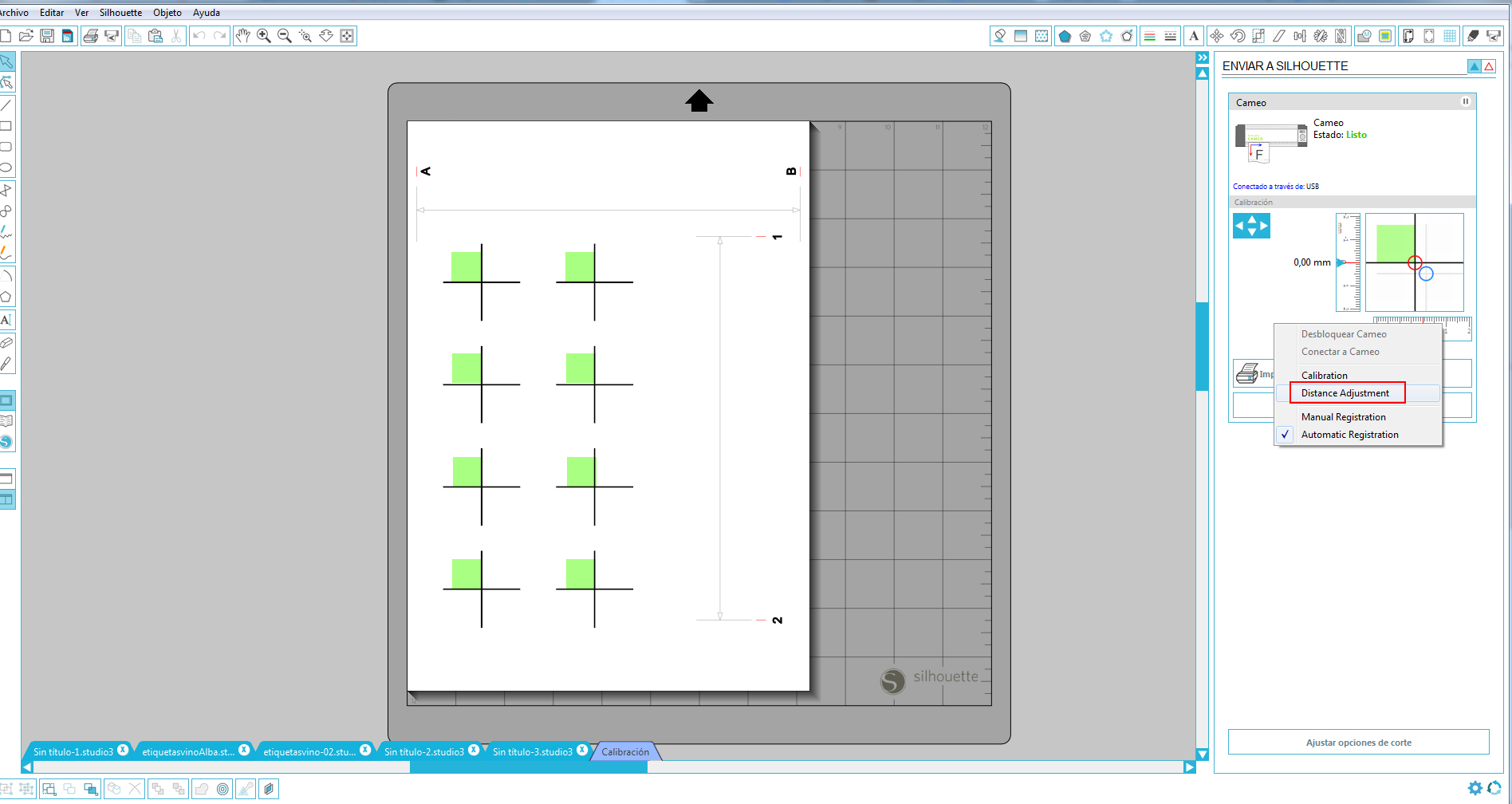The width and height of the screenshot is (1512, 804).
Task: Click the horizontal scrollbar thumb
Action: click(529, 767)
